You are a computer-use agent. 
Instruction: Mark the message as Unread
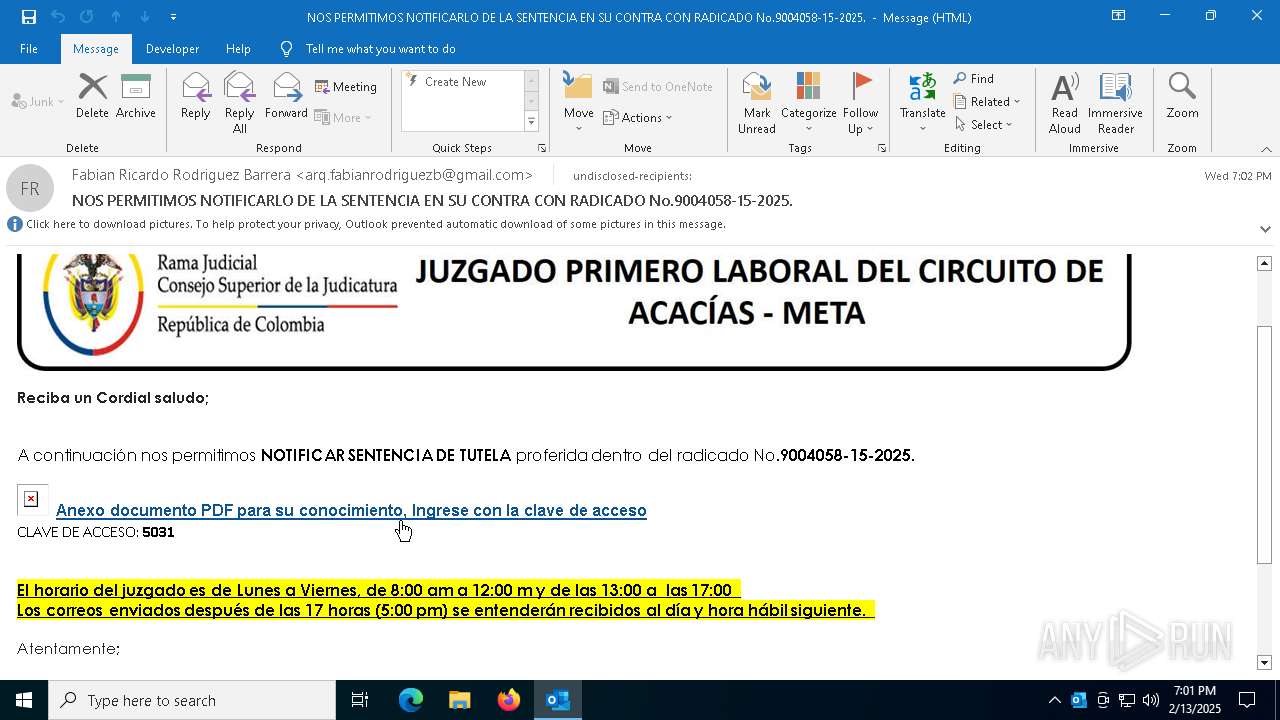click(x=757, y=103)
